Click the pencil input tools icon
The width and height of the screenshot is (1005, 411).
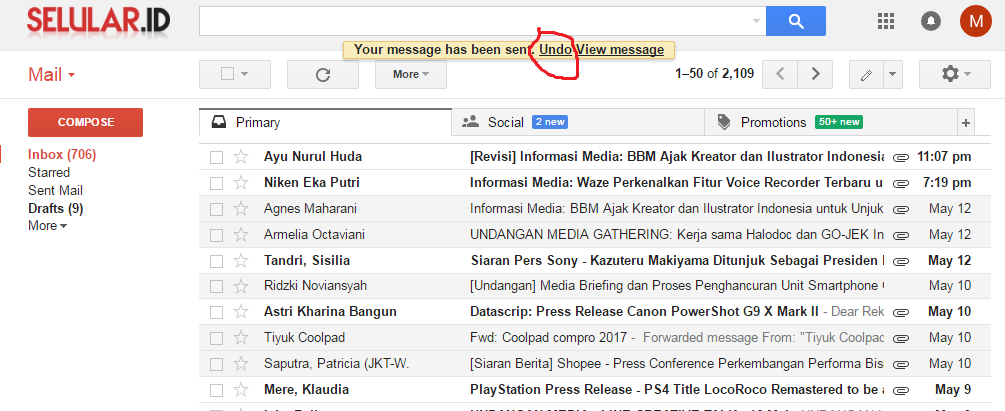click(x=867, y=75)
